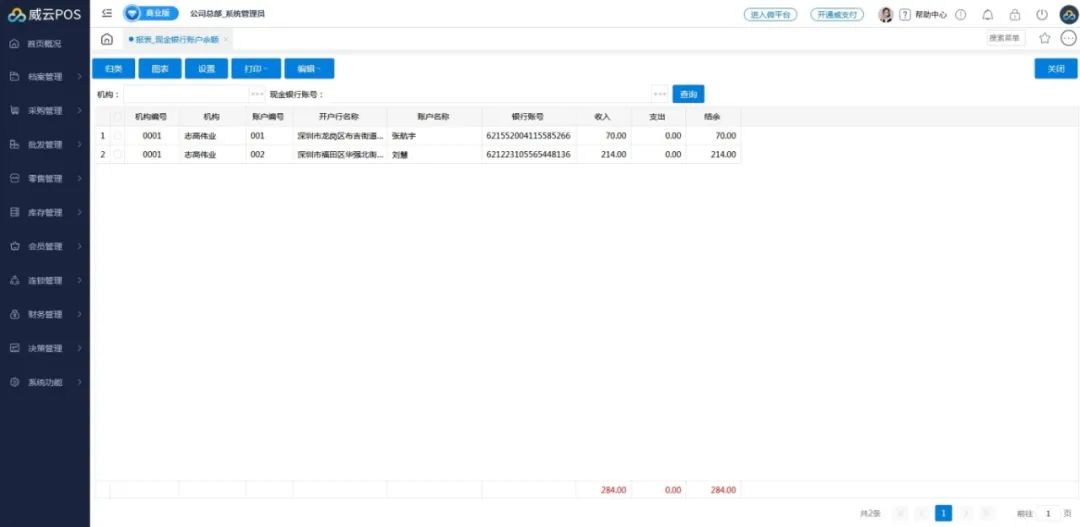Click the 财务管理 sidebar icon
This screenshot has height=527, width=1080.
point(14,314)
